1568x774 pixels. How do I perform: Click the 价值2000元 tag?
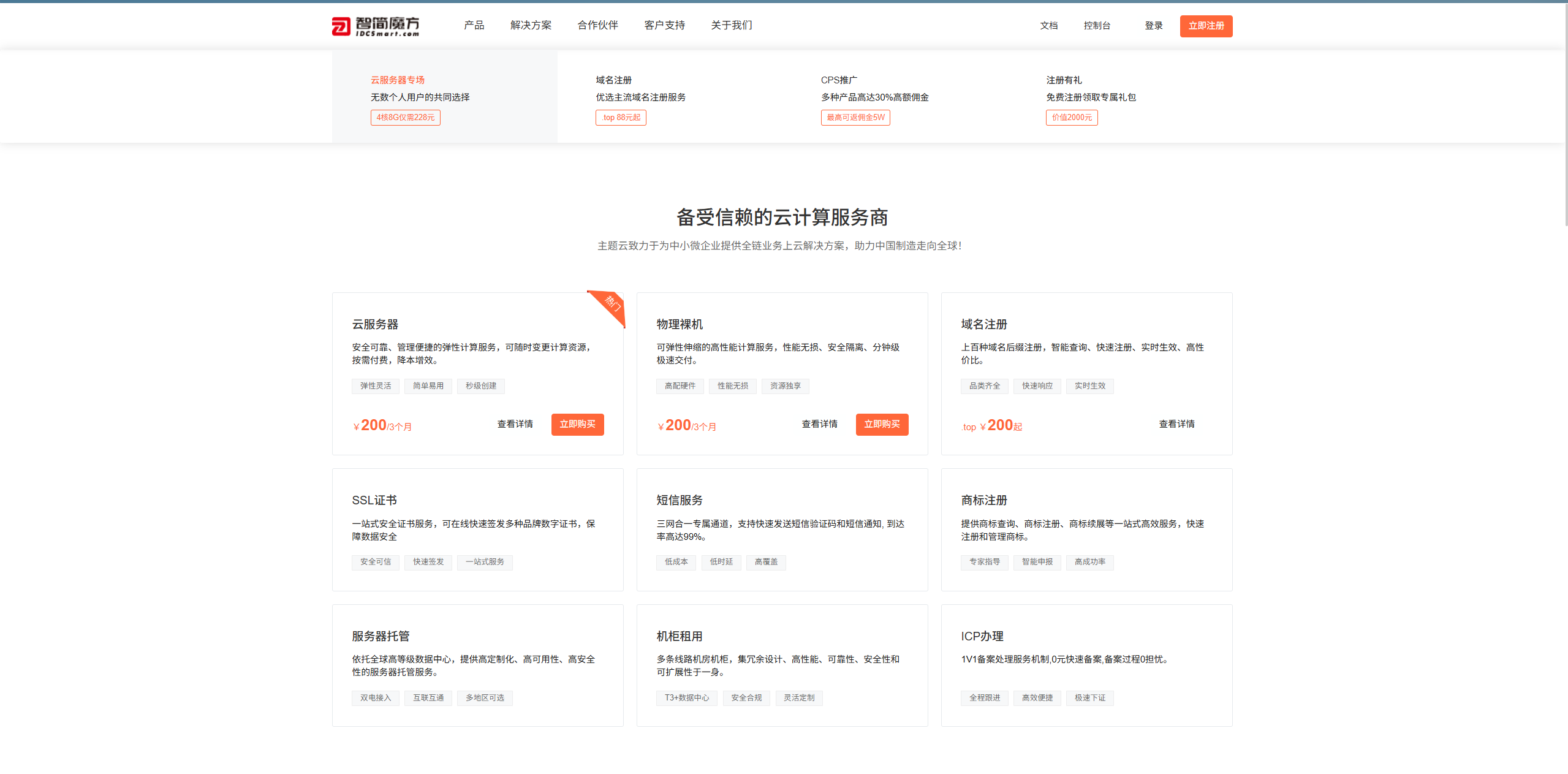tap(1072, 118)
